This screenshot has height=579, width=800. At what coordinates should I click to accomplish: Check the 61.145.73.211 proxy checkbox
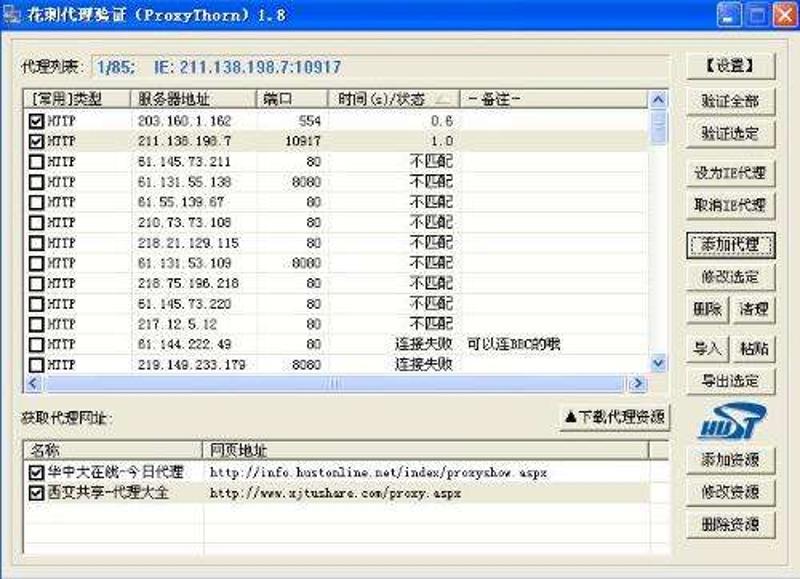36,162
